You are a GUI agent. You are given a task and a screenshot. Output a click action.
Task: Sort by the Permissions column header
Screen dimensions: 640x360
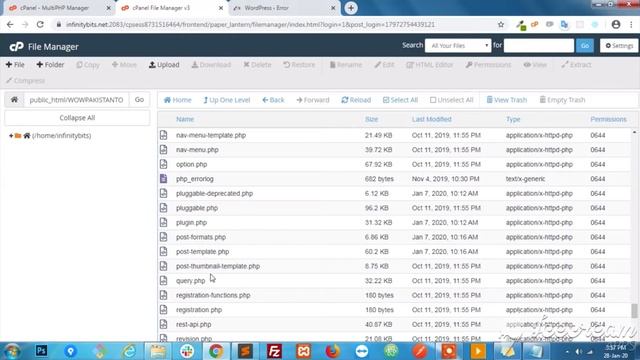[x=608, y=119]
